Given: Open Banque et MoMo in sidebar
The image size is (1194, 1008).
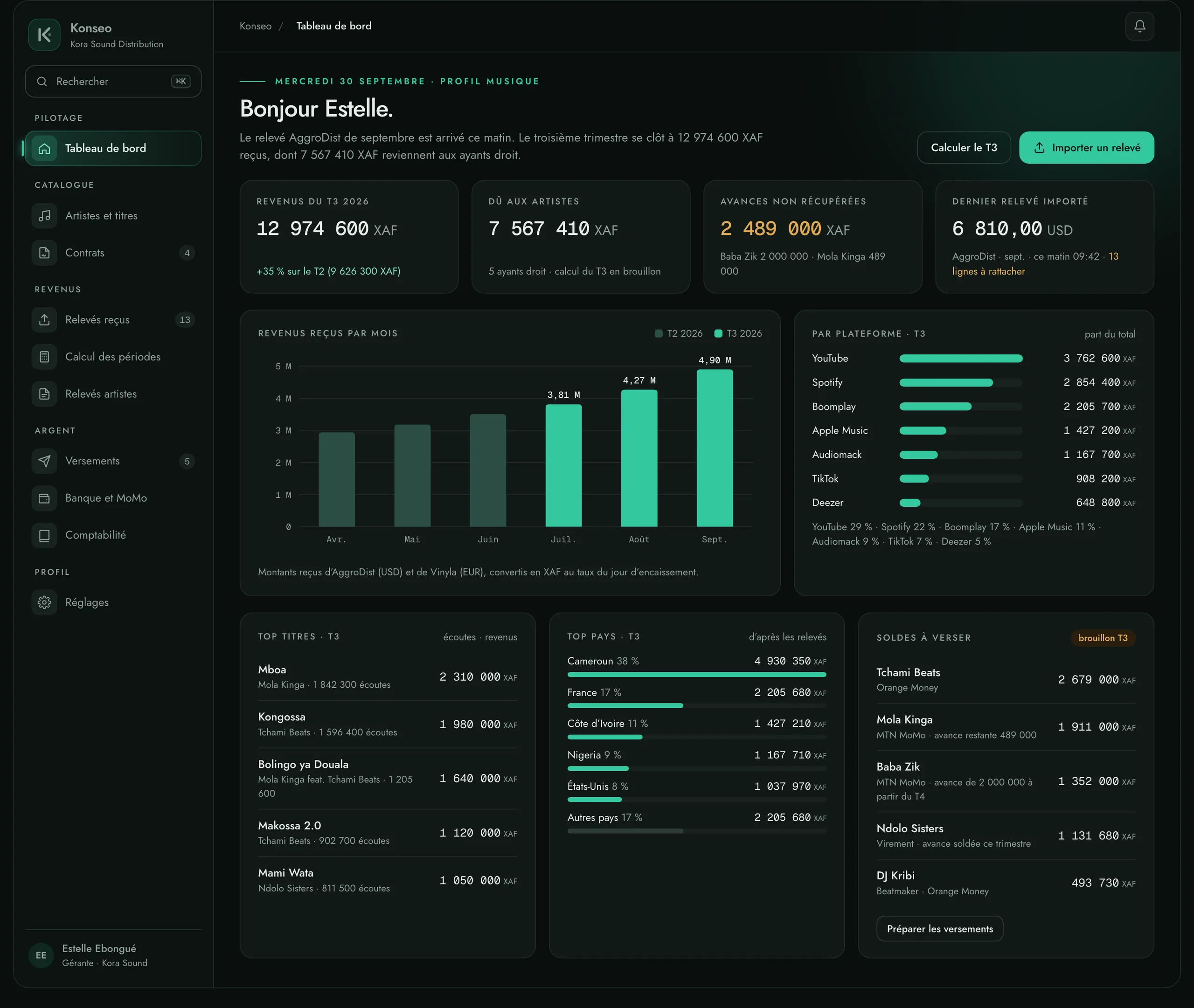Looking at the screenshot, I should click(113, 498).
